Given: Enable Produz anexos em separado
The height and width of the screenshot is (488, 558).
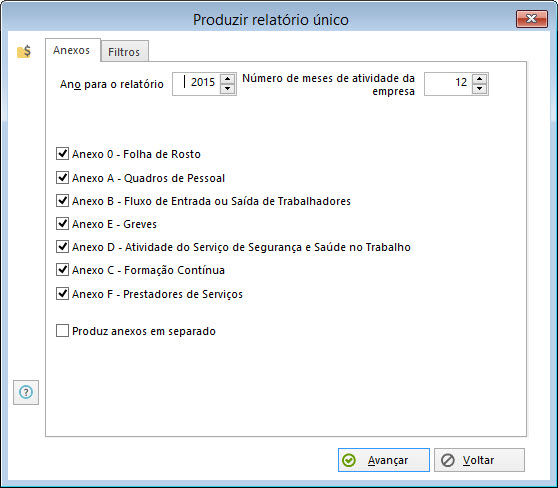Looking at the screenshot, I should pos(62,331).
